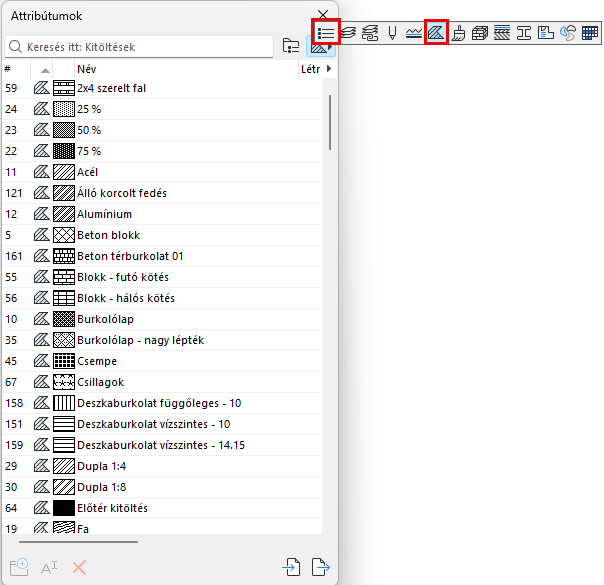This screenshot has height=585, width=604.
Task: Open Line Types attribute icon
Action: pyautogui.click(x=414, y=33)
